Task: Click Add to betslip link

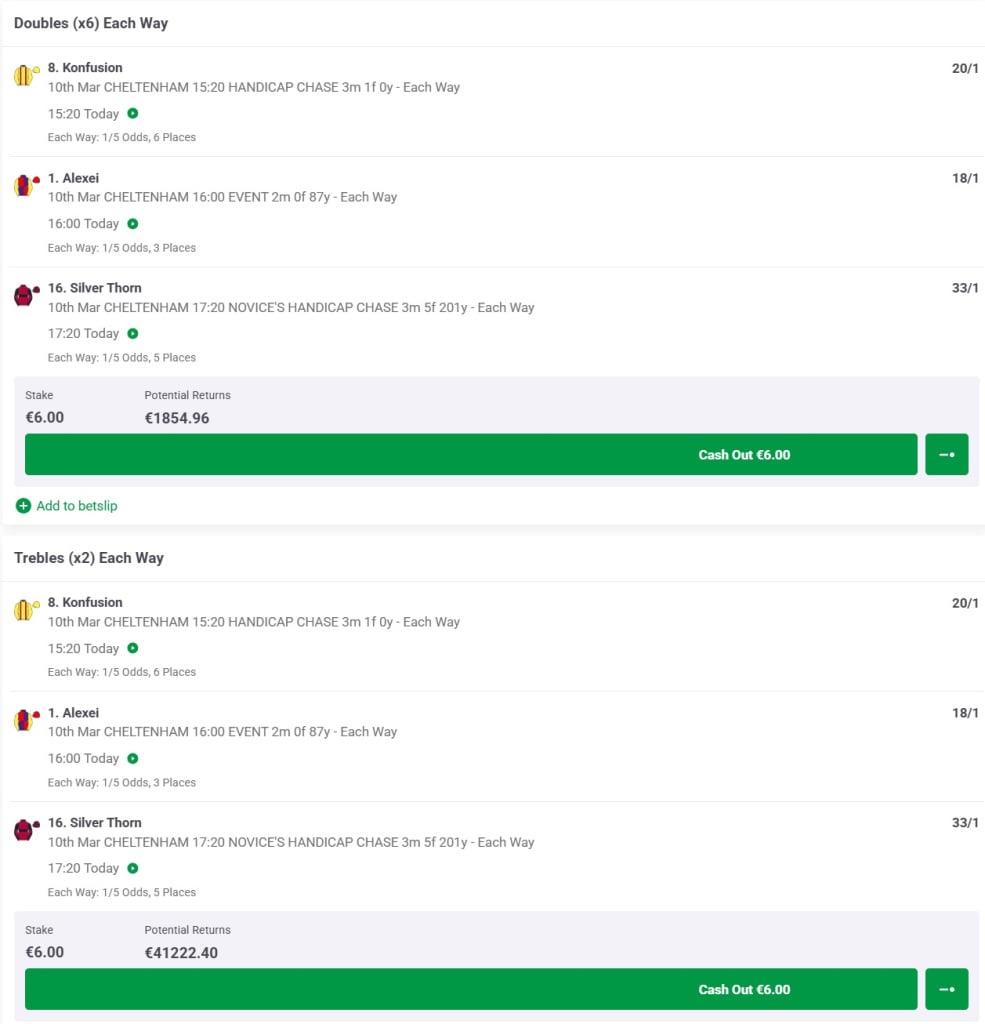Action: tap(77, 506)
